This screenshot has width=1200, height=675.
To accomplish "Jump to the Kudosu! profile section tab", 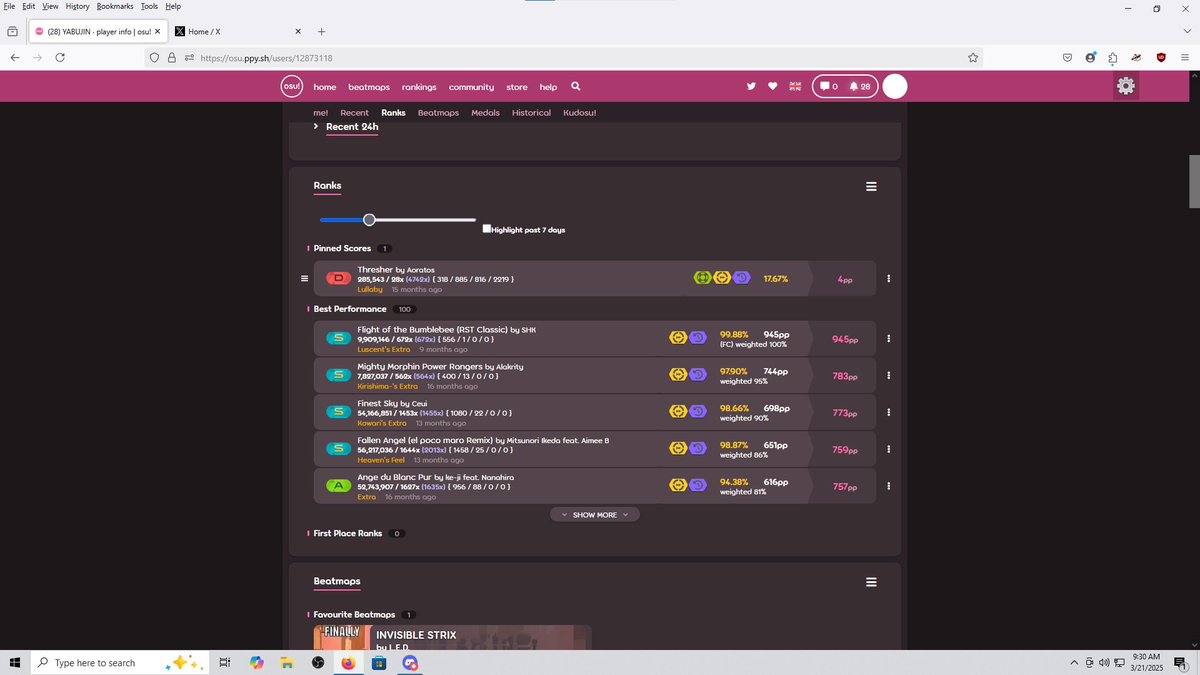I will (579, 113).
